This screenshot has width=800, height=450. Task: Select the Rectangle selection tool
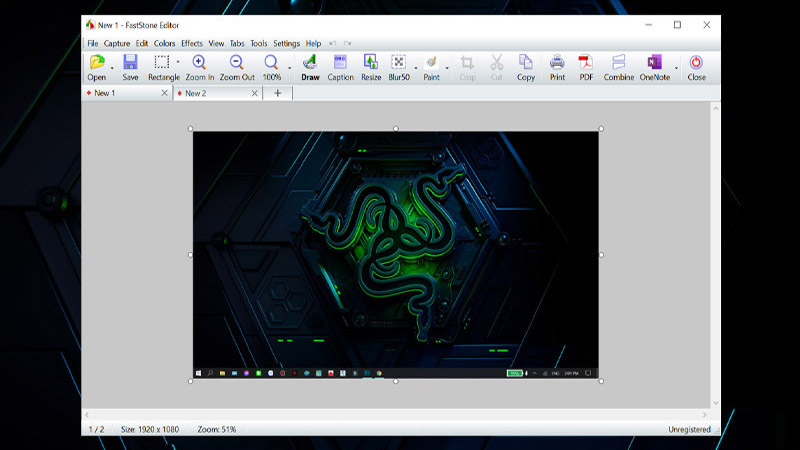162,62
